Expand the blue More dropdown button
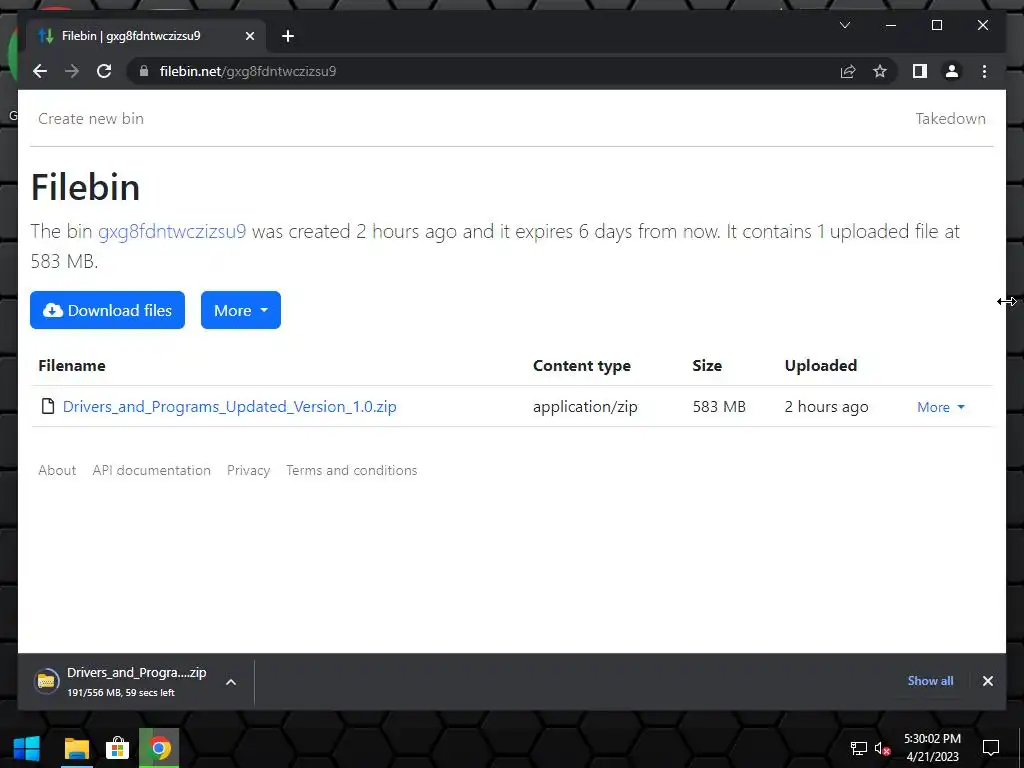This screenshot has height=768, width=1024. 240,310
